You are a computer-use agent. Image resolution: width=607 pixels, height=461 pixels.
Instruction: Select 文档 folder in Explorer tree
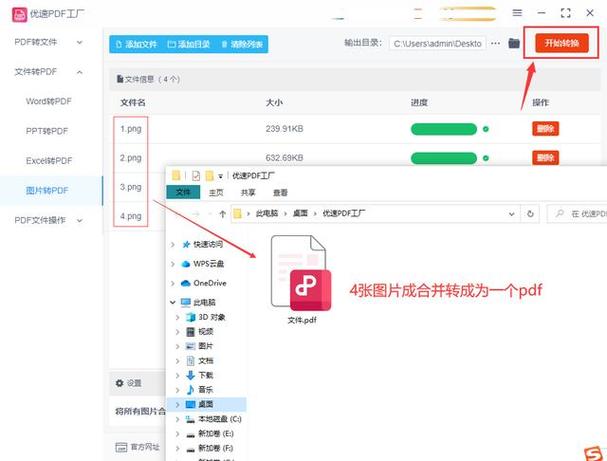click(206, 361)
